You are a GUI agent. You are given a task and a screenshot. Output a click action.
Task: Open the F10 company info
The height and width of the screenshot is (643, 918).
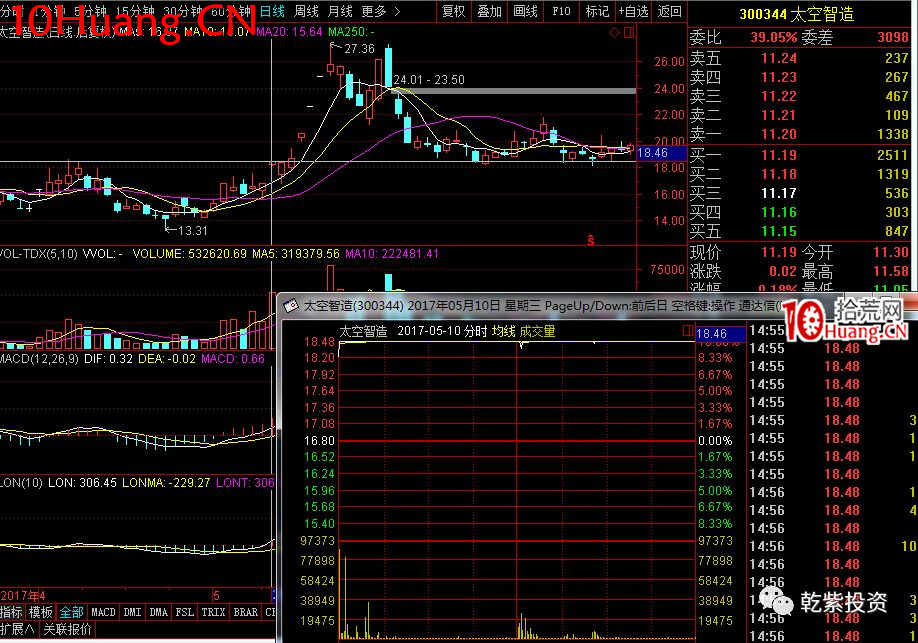pos(561,11)
